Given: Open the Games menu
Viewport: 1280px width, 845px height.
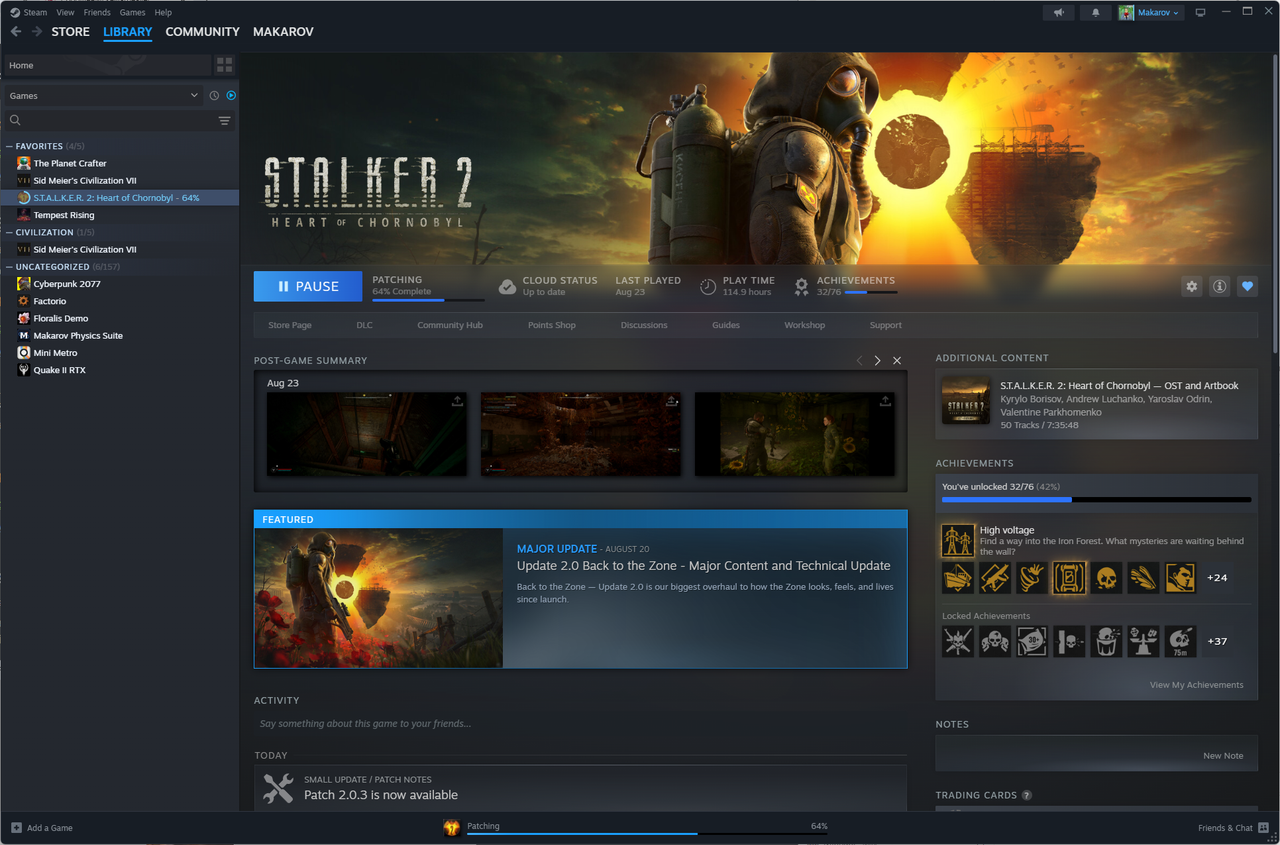Looking at the screenshot, I should click(x=132, y=13).
